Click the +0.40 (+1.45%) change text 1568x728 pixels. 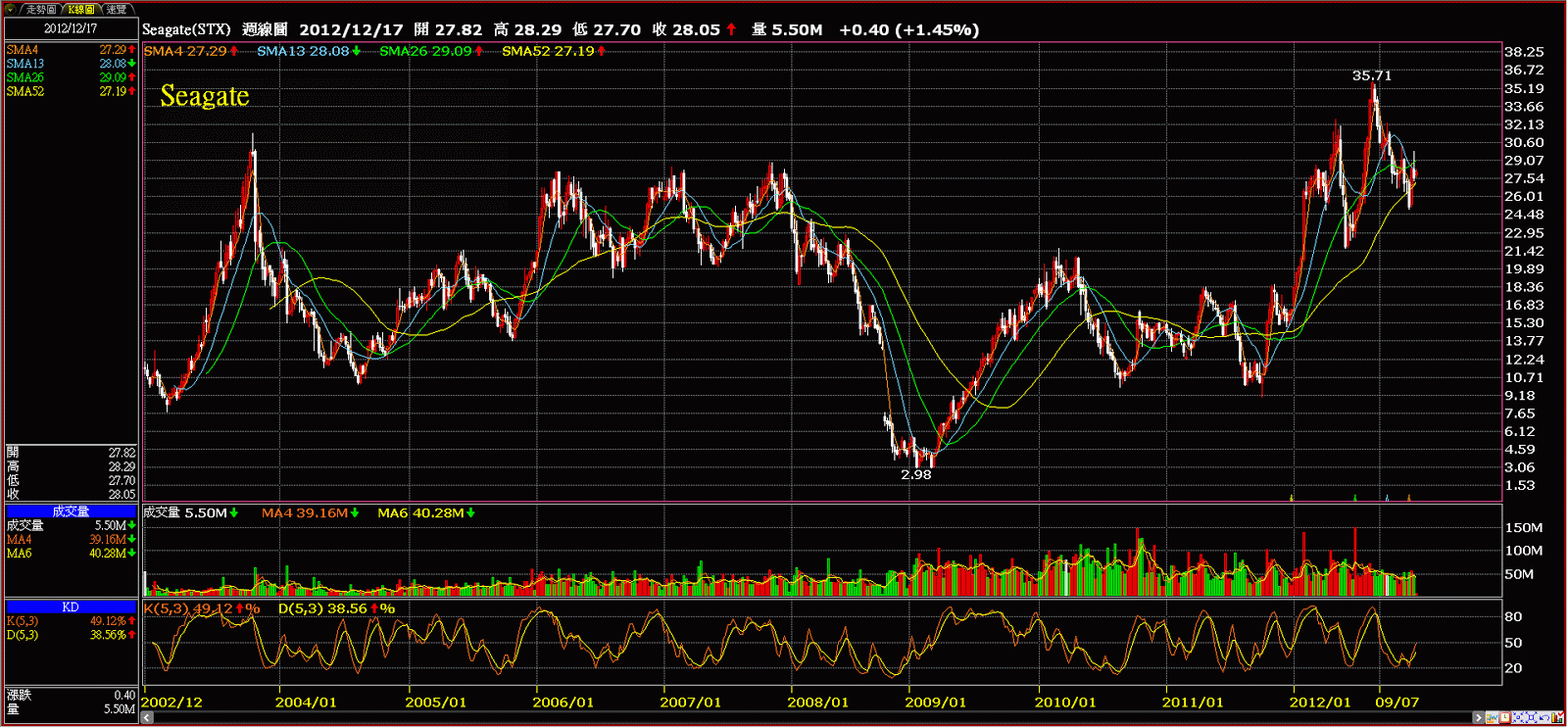pos(908,29)
